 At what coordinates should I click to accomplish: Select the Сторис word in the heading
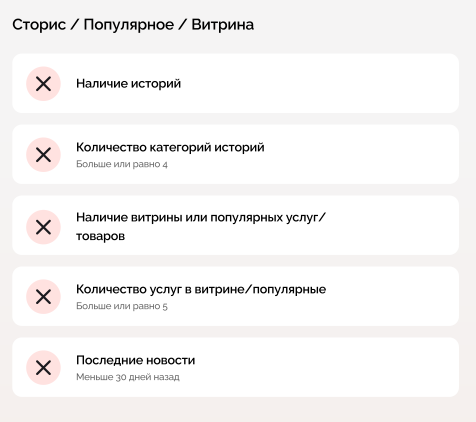click(39, 25)
